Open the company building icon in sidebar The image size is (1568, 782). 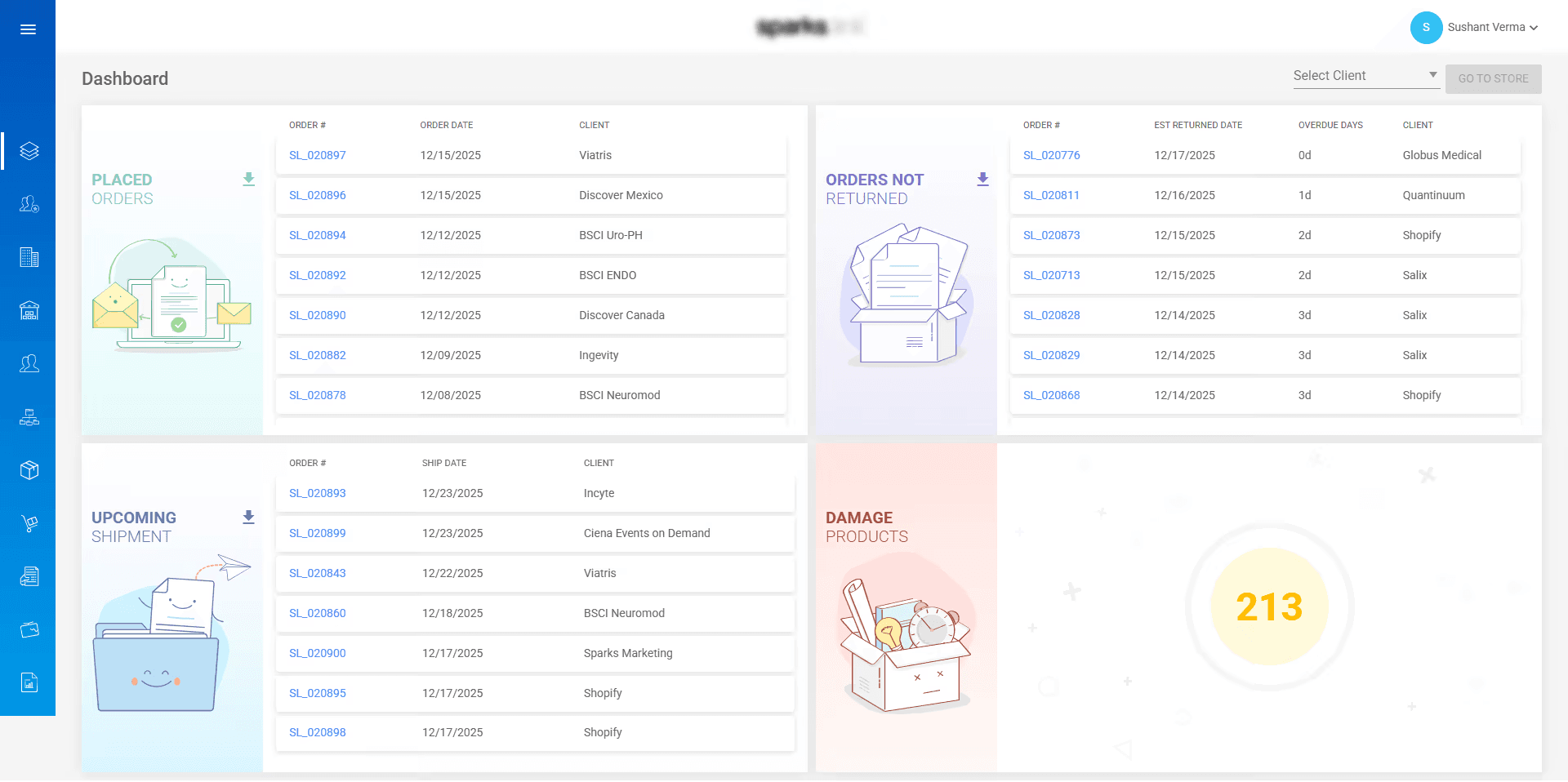point(29,257)
